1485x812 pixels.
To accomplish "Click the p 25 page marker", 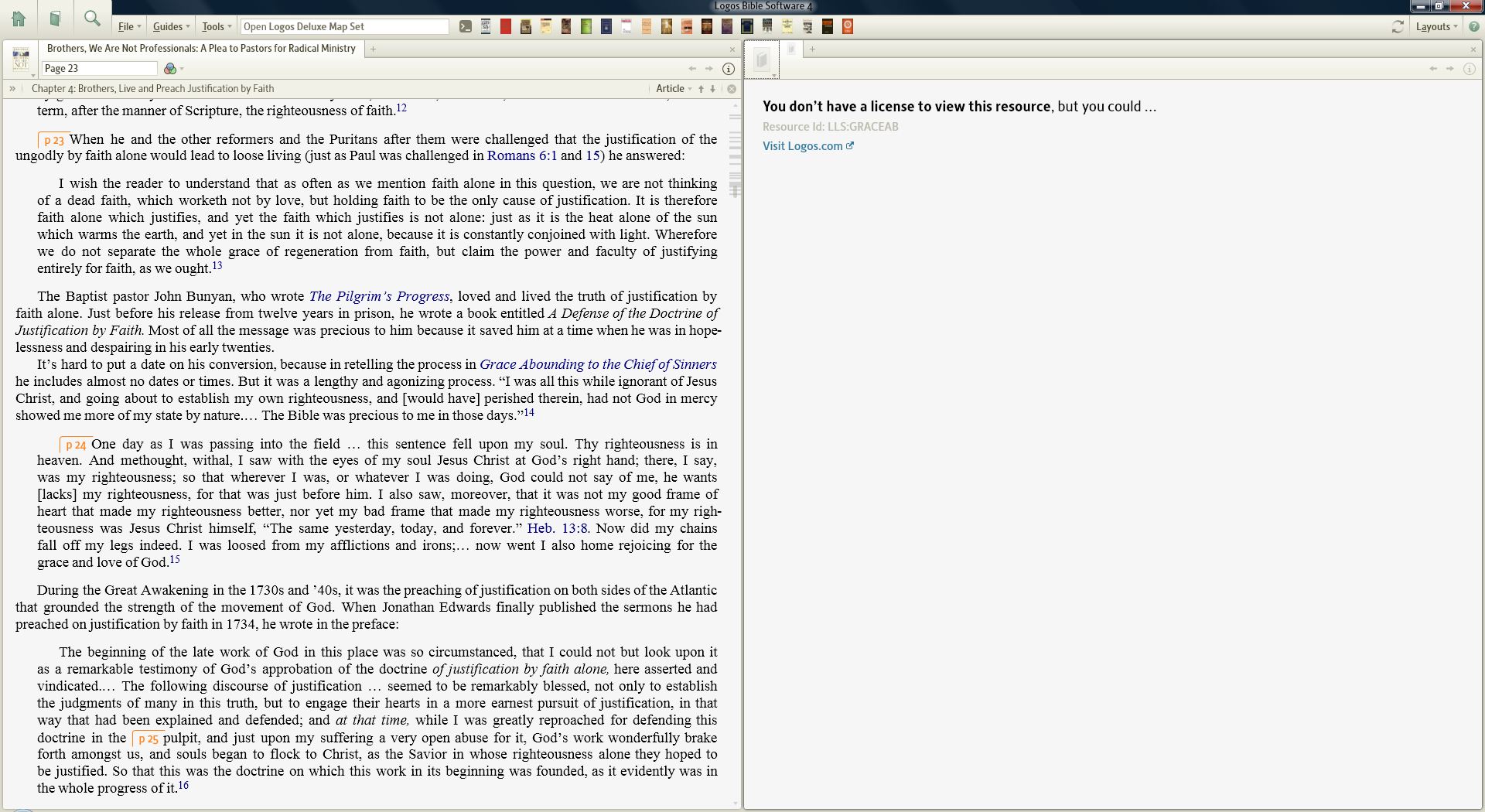I will [x=148, y=739].
